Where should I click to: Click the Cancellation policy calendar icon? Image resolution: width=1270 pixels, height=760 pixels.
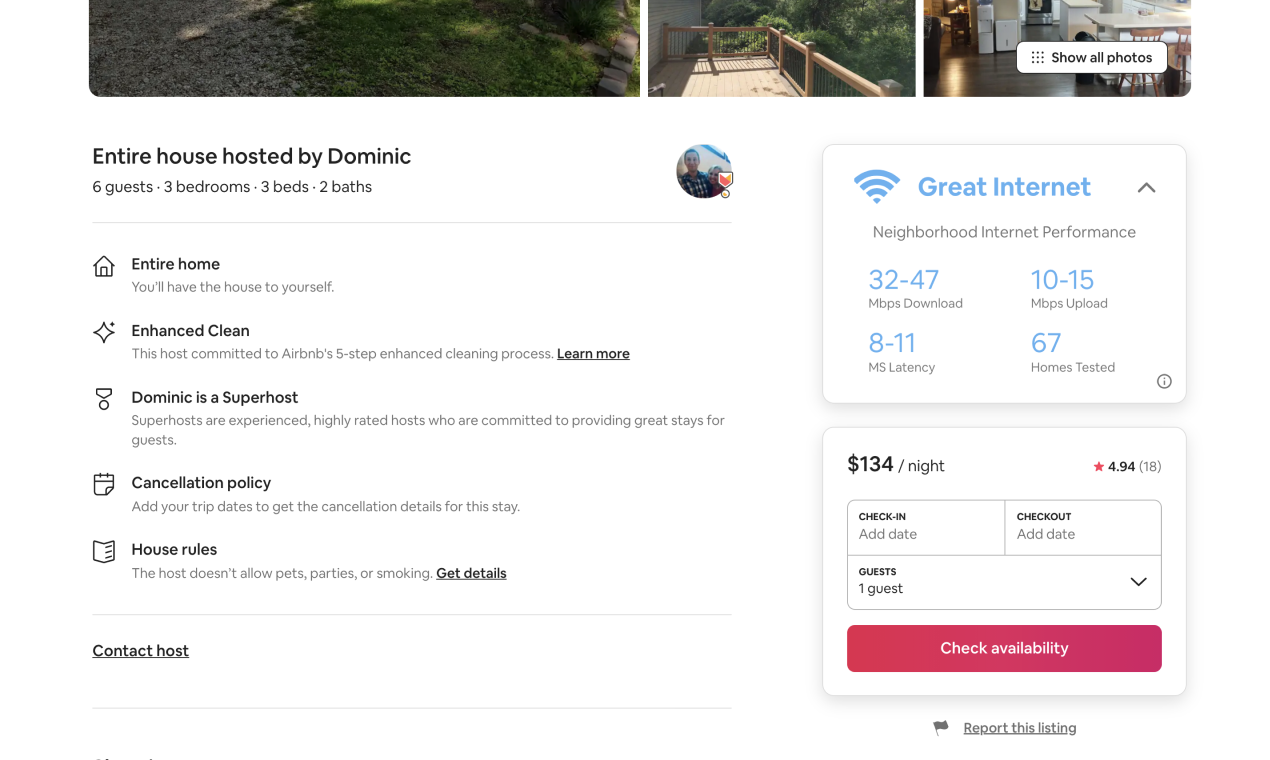pos(104,485)
